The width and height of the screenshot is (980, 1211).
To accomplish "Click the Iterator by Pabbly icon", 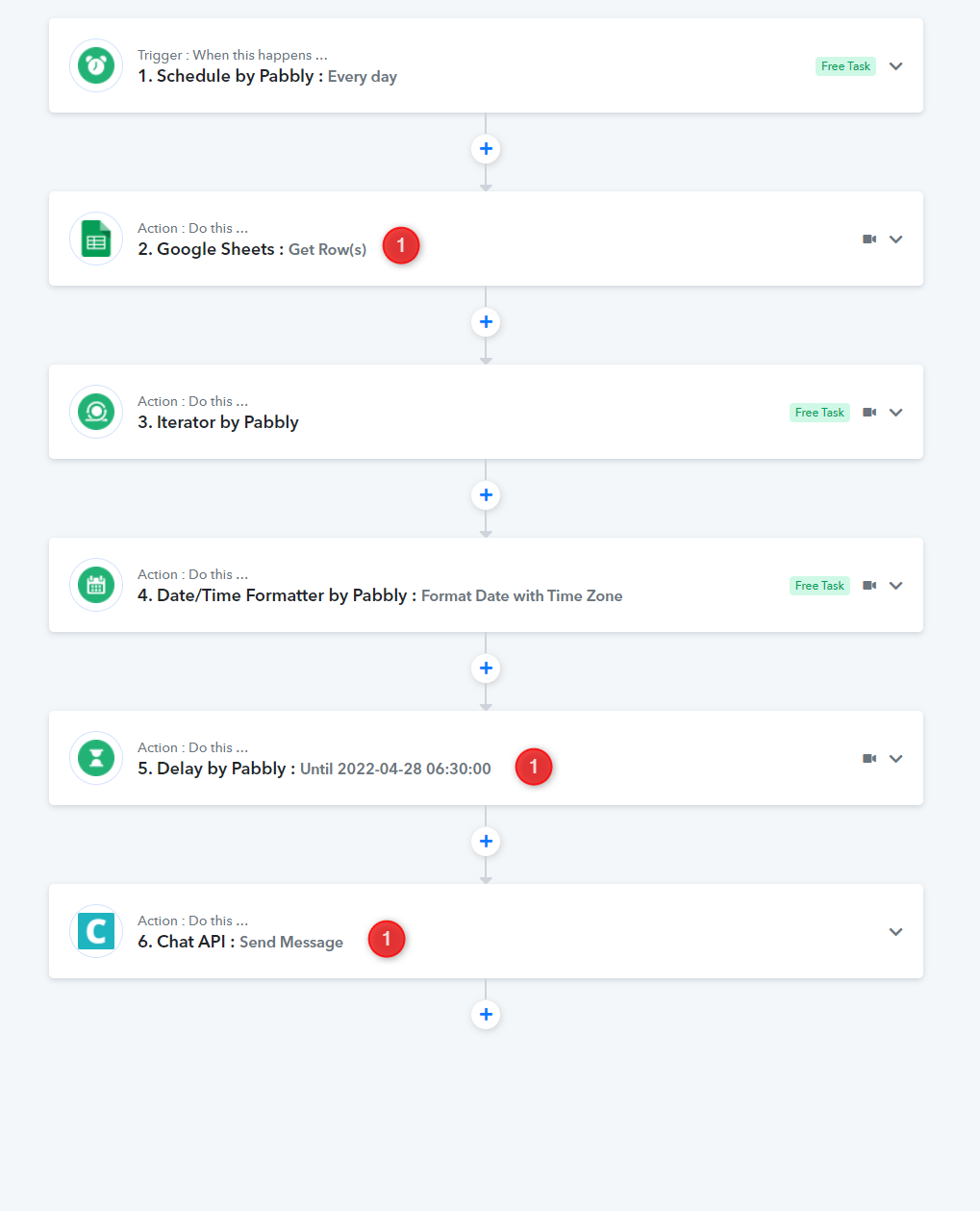I will pyautogui.click(x=96, y=412).
